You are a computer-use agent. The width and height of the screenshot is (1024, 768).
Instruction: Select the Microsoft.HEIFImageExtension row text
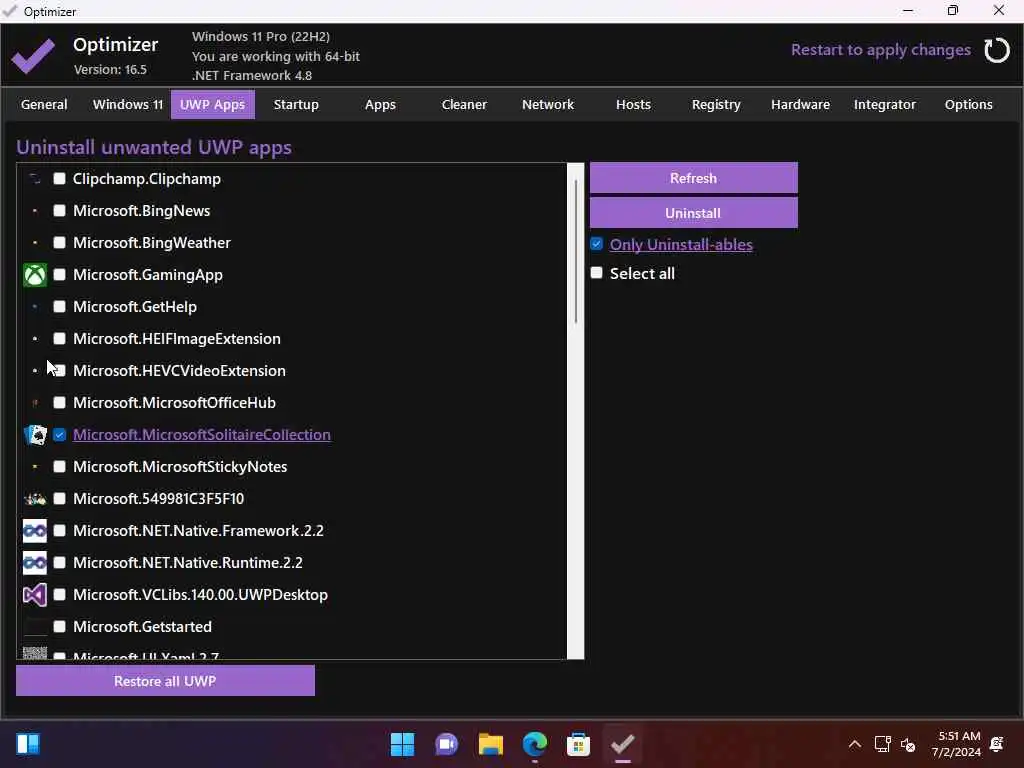(x=177, y=339)
